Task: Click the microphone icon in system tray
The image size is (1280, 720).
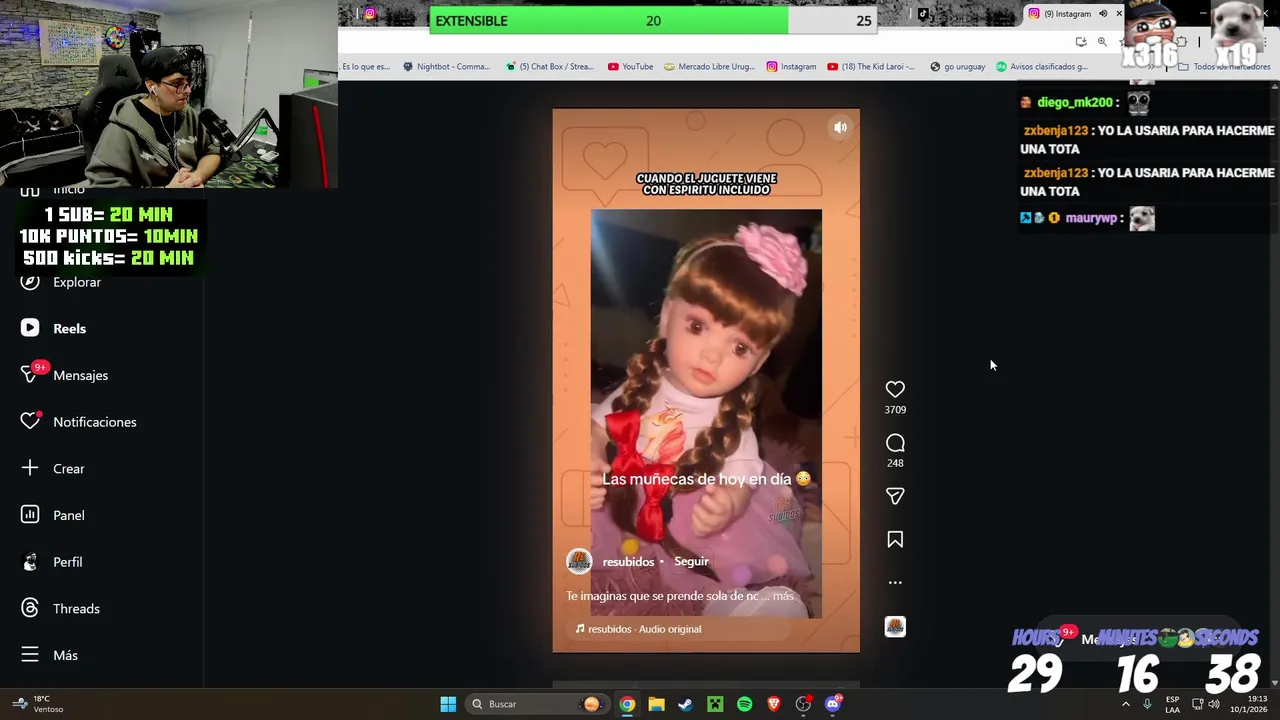Action: [x=1147, y=704]
